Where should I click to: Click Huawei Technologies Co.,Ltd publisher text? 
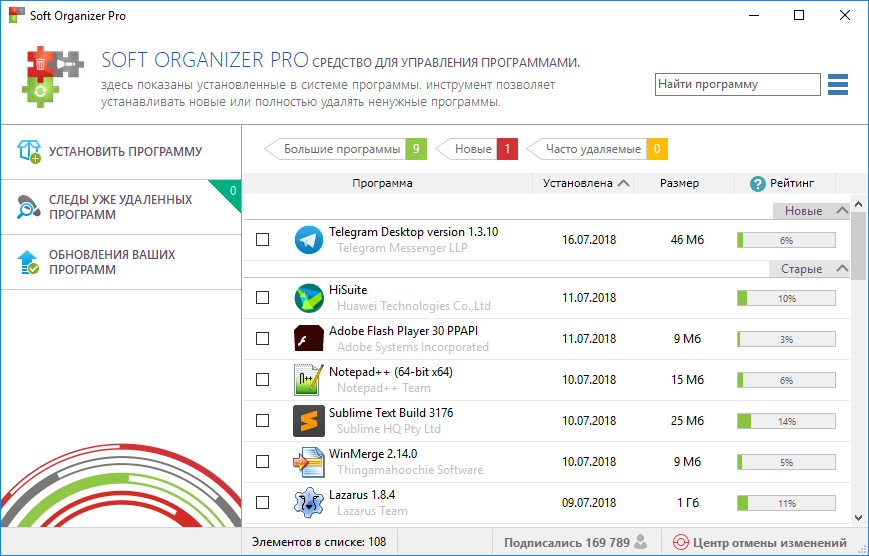(414, 306)
